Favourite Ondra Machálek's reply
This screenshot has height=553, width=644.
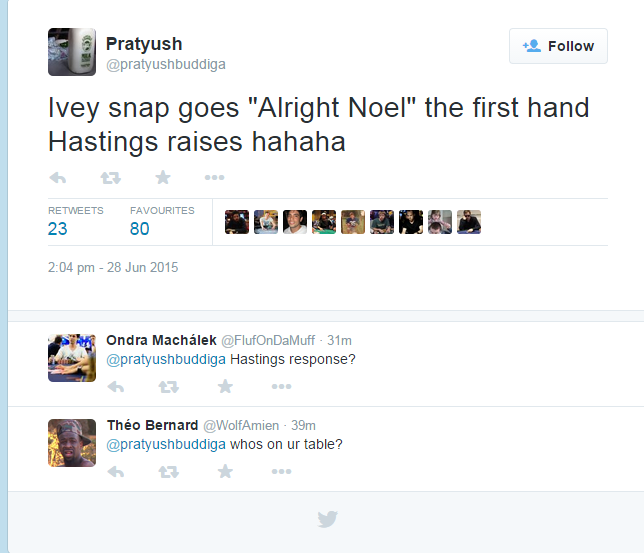225,386
